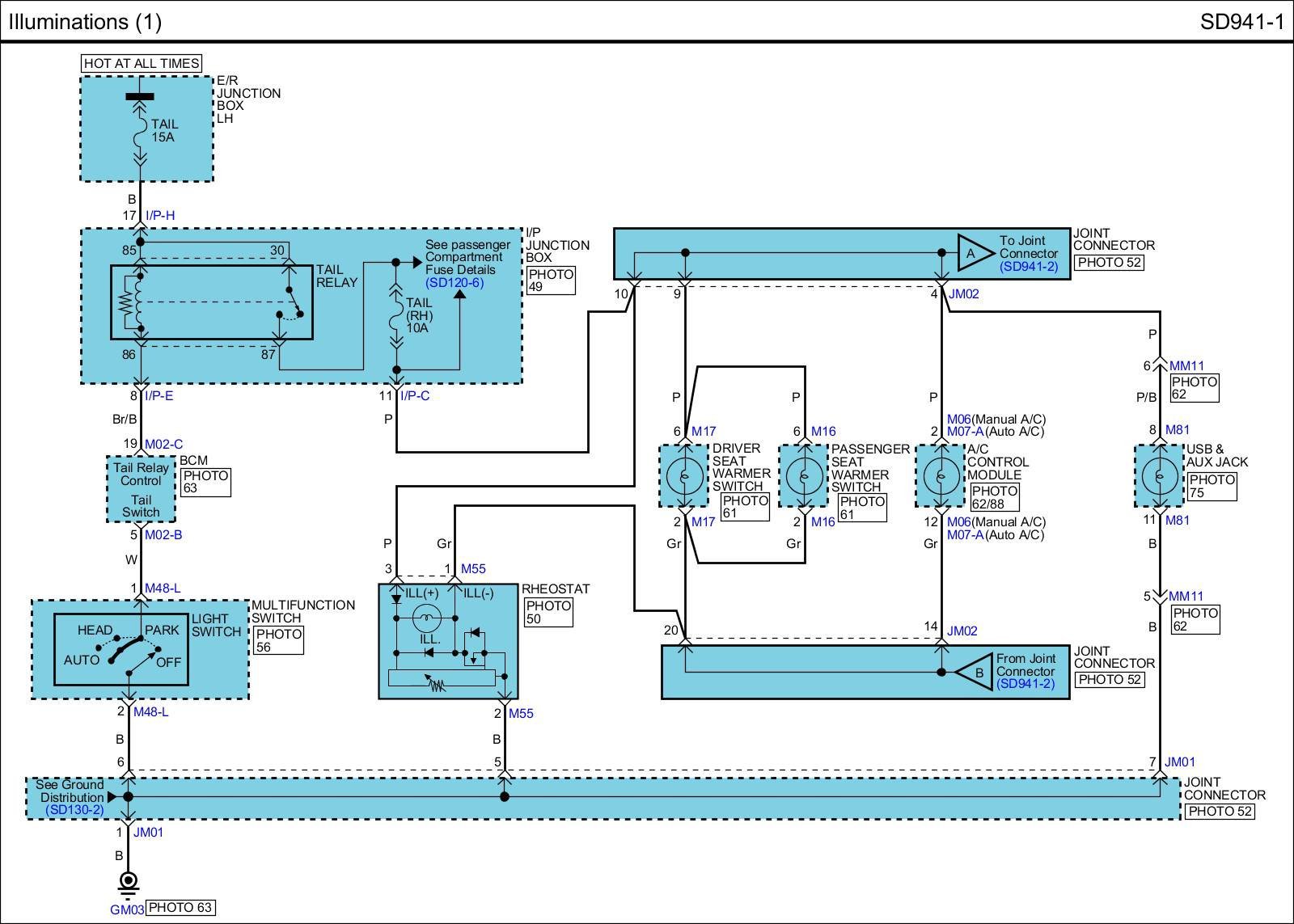Click the USB & AUX jack lamp symbol

[1159, 476]
